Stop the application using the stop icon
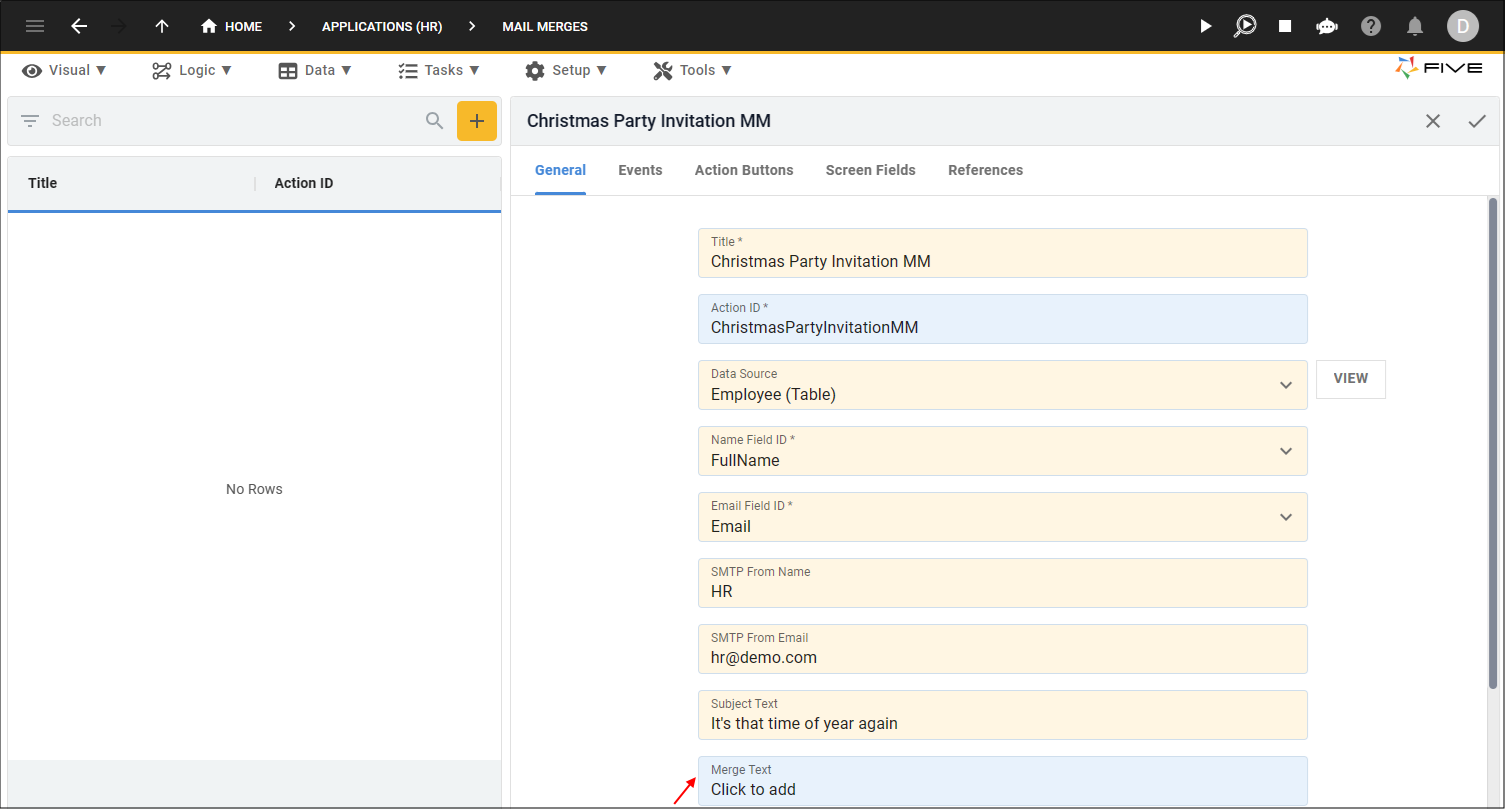This screenshot has width=1505, height=809. tap(1285, 26)
